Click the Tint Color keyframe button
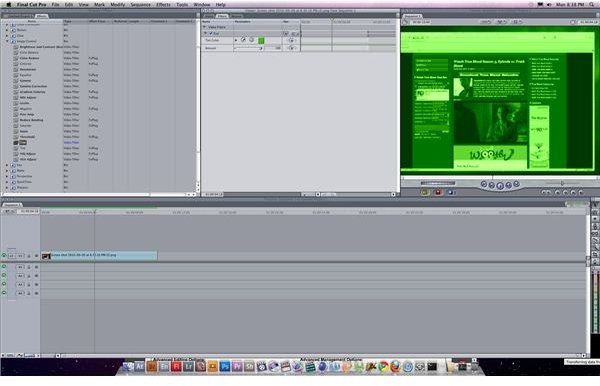This screenshot has width=600, height=386. pos(292,40)
